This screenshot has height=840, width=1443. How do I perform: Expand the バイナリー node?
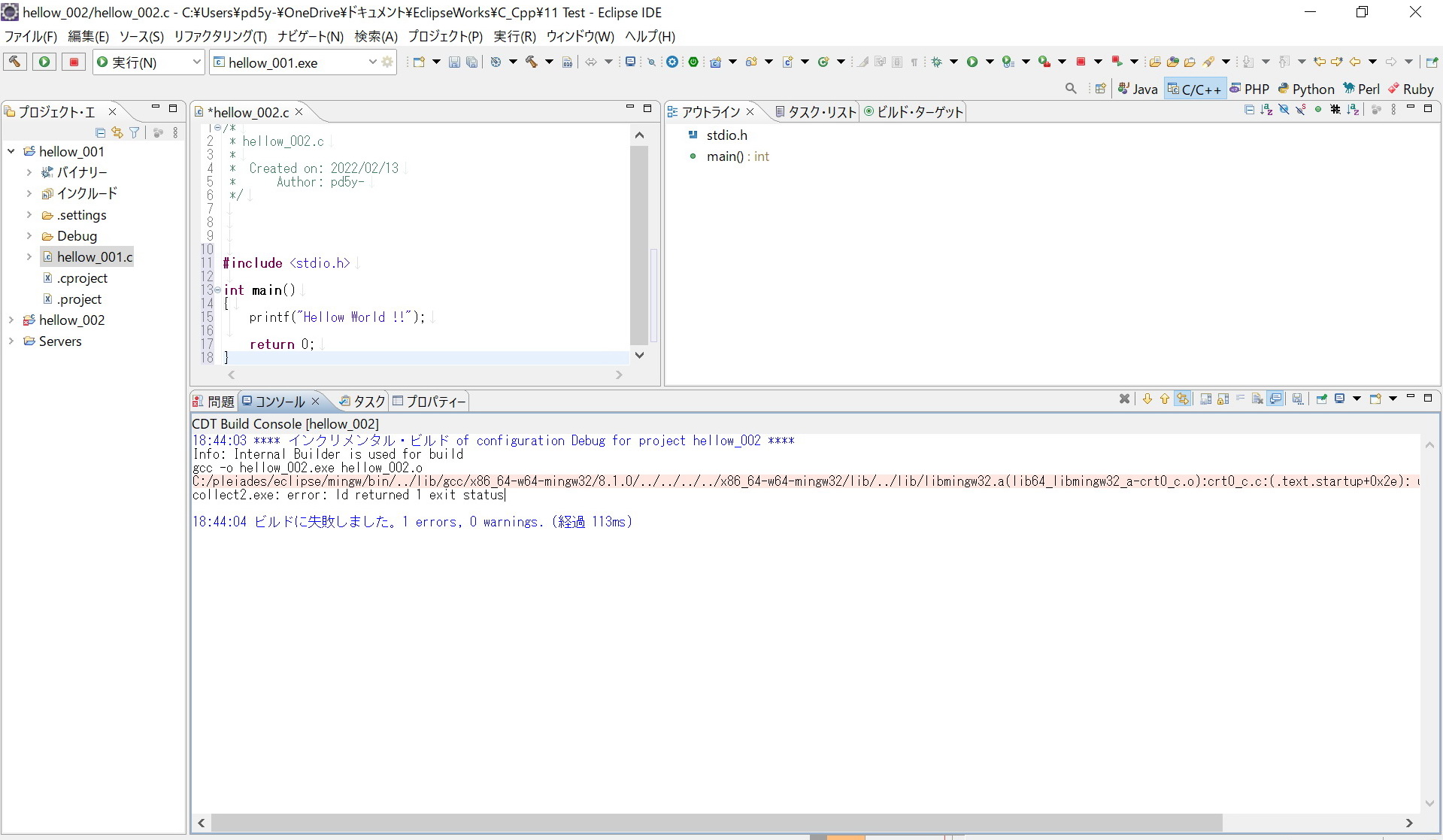point(29,172)
